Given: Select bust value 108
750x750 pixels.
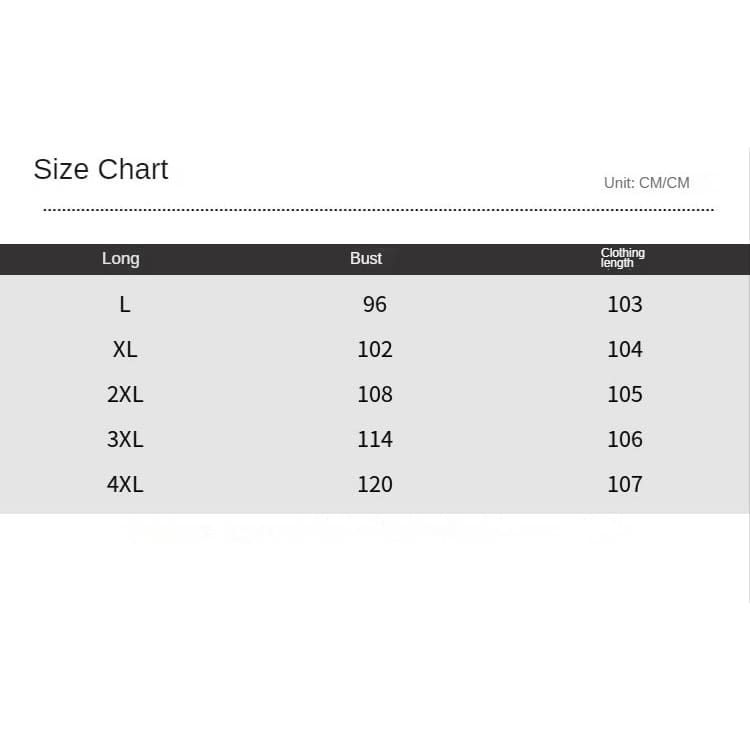Looking at the screenshot, I should tap(375, 394).
